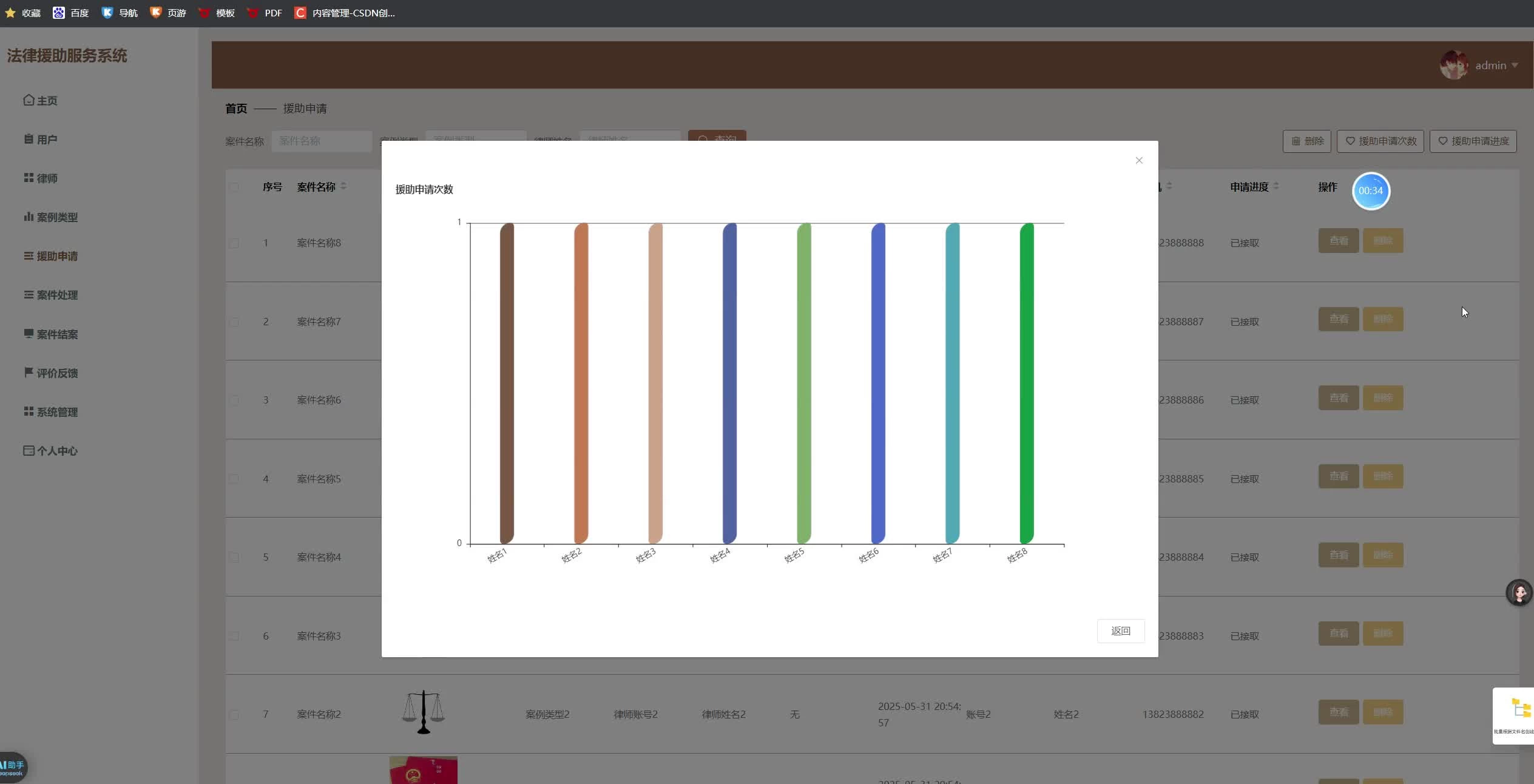Click the 评价反馈 flag icon
Screen dimensions: 1534x784
tap(29, 373)
